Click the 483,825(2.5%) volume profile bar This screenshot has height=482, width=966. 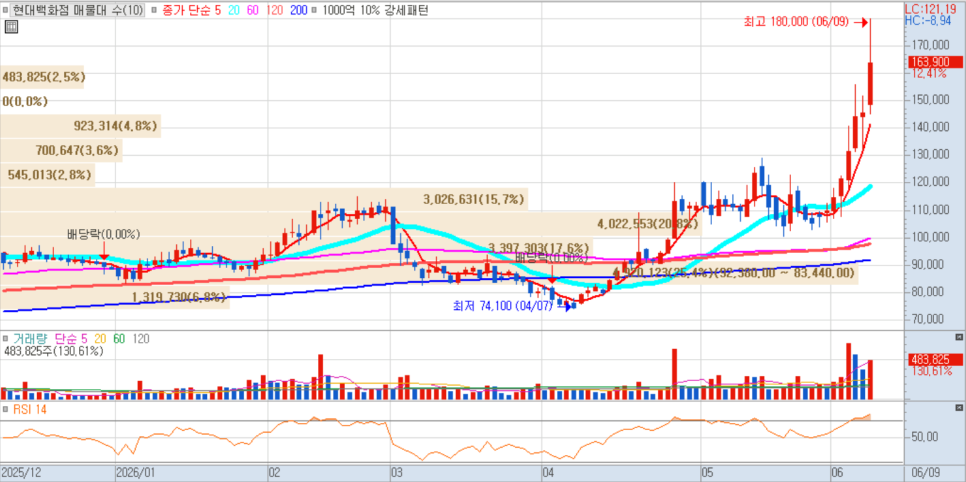coord(42,77)
